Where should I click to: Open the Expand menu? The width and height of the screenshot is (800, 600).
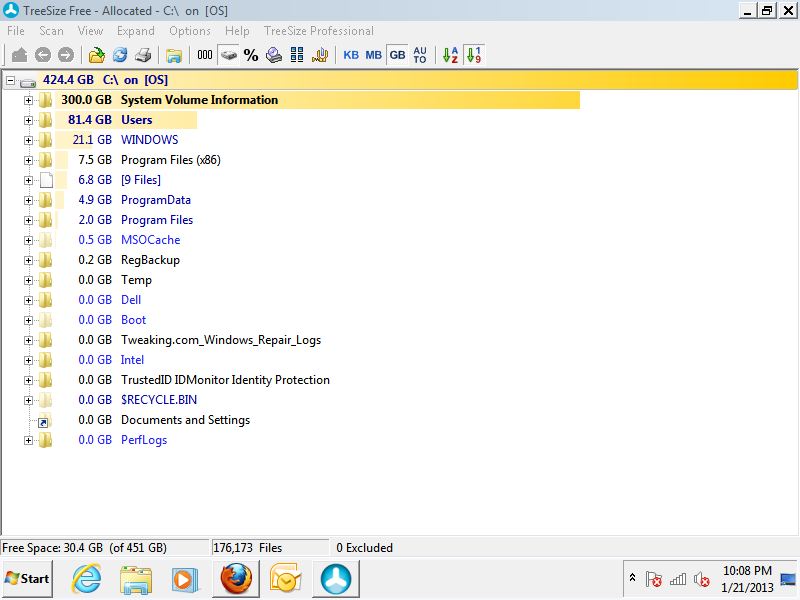(x=136, y=31)
